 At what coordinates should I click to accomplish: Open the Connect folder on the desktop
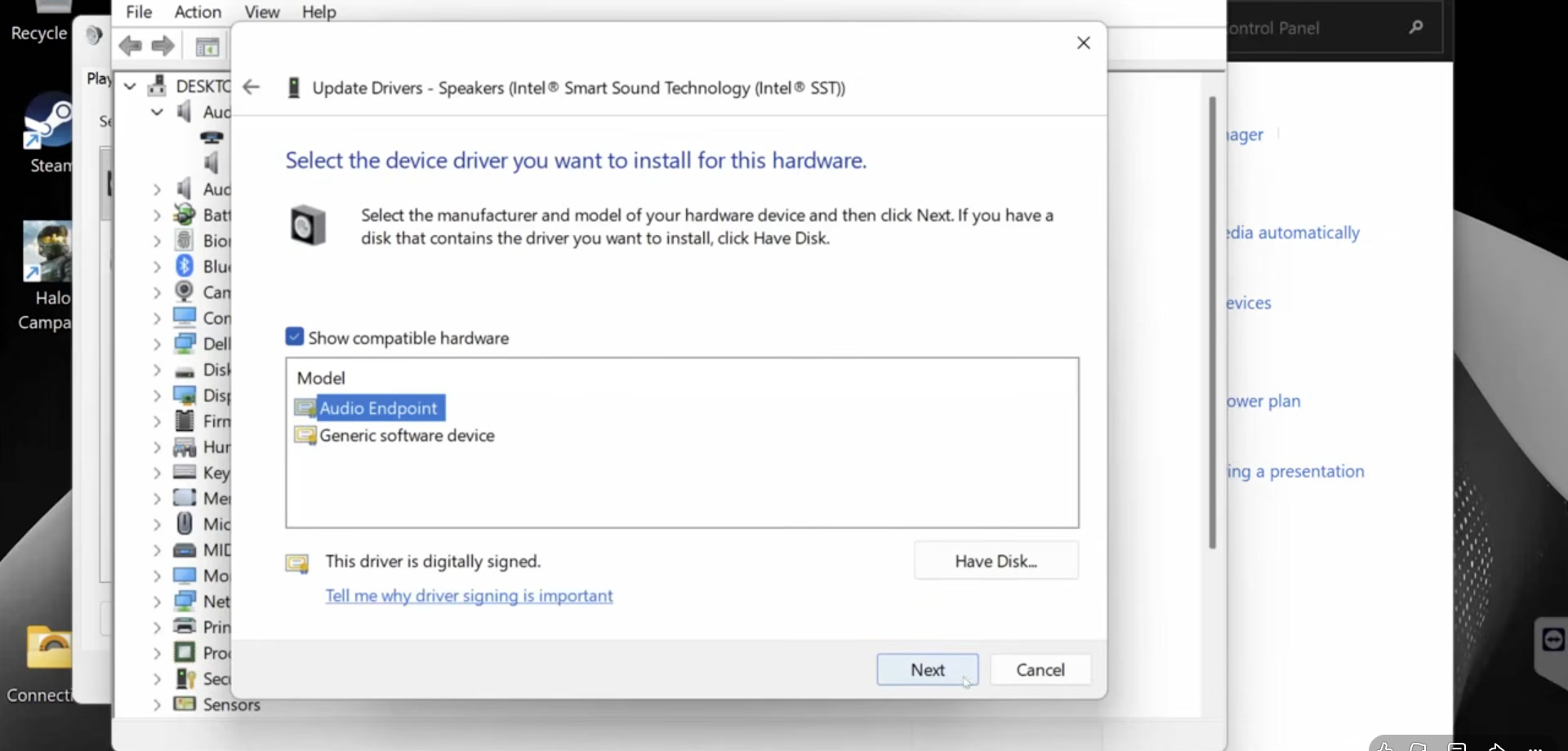(x=42, y=664)
